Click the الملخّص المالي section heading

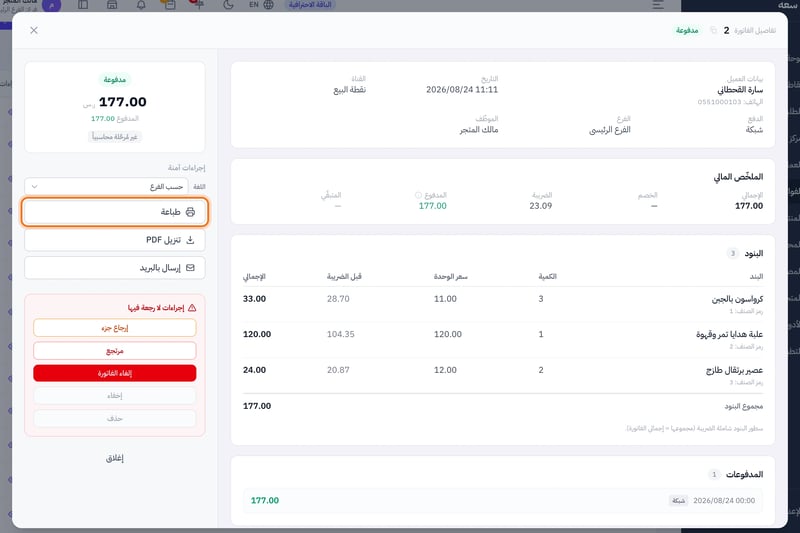(738, 177)
